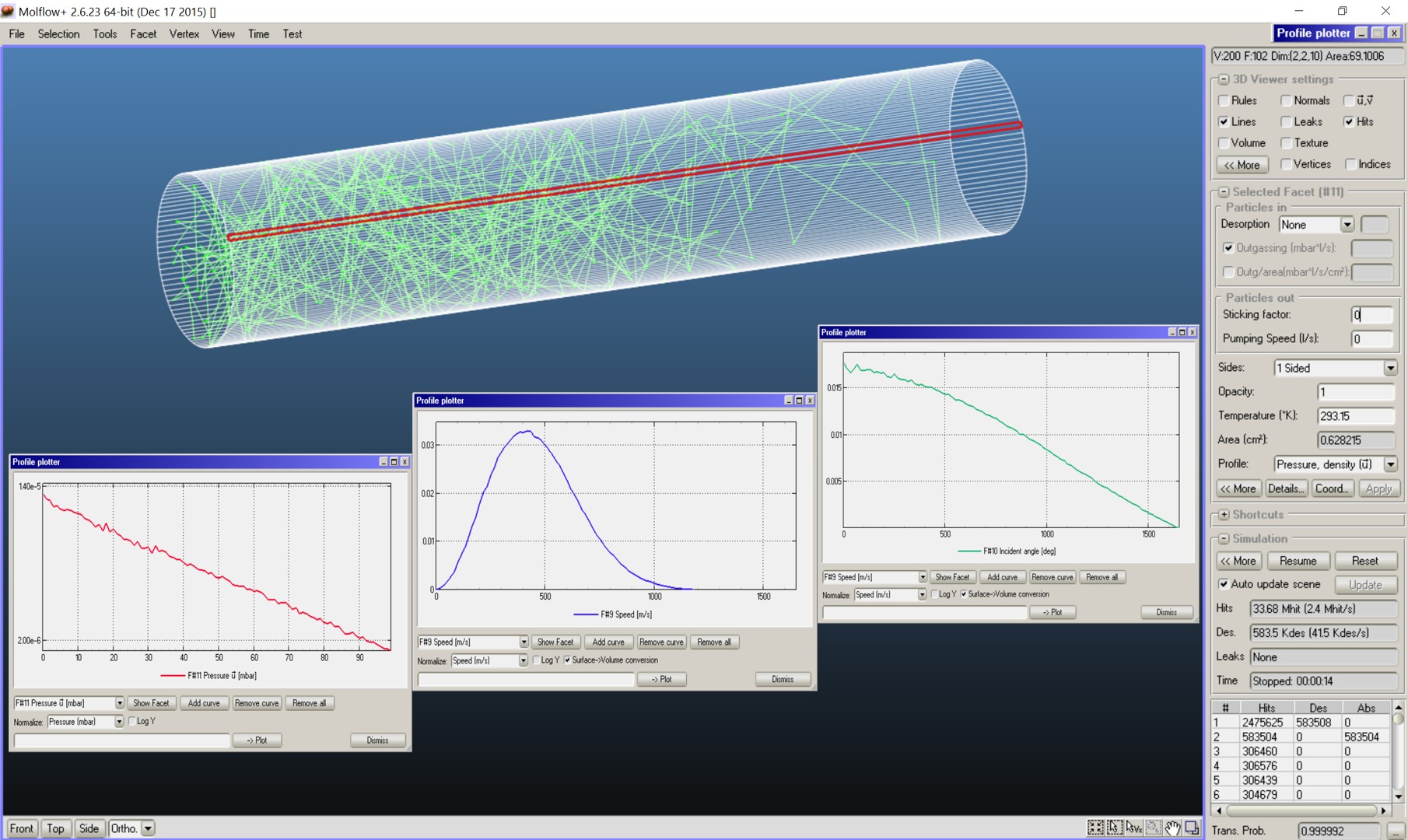Select the vertex selection (SVx) cursor icon
The height and width of the screenshot is (840, 1408).
tap(1133, 828)
